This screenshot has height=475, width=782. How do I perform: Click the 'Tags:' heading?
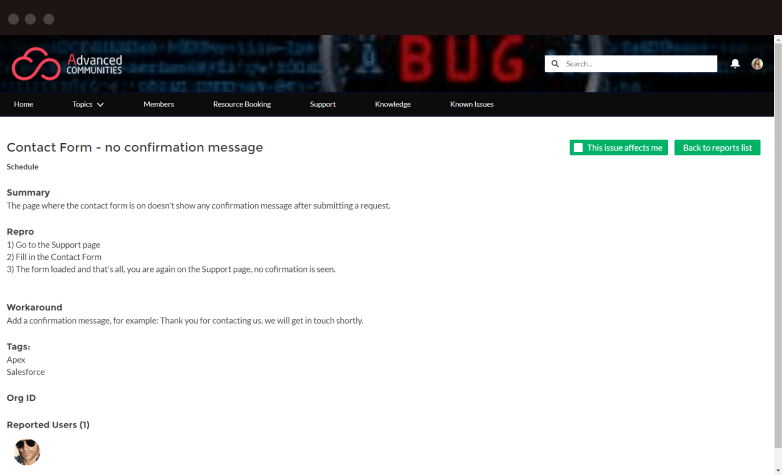point(18,346)
